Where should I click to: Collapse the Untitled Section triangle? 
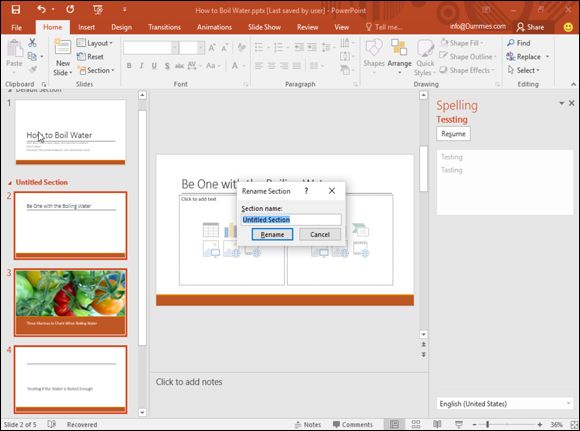click(10, 183)
